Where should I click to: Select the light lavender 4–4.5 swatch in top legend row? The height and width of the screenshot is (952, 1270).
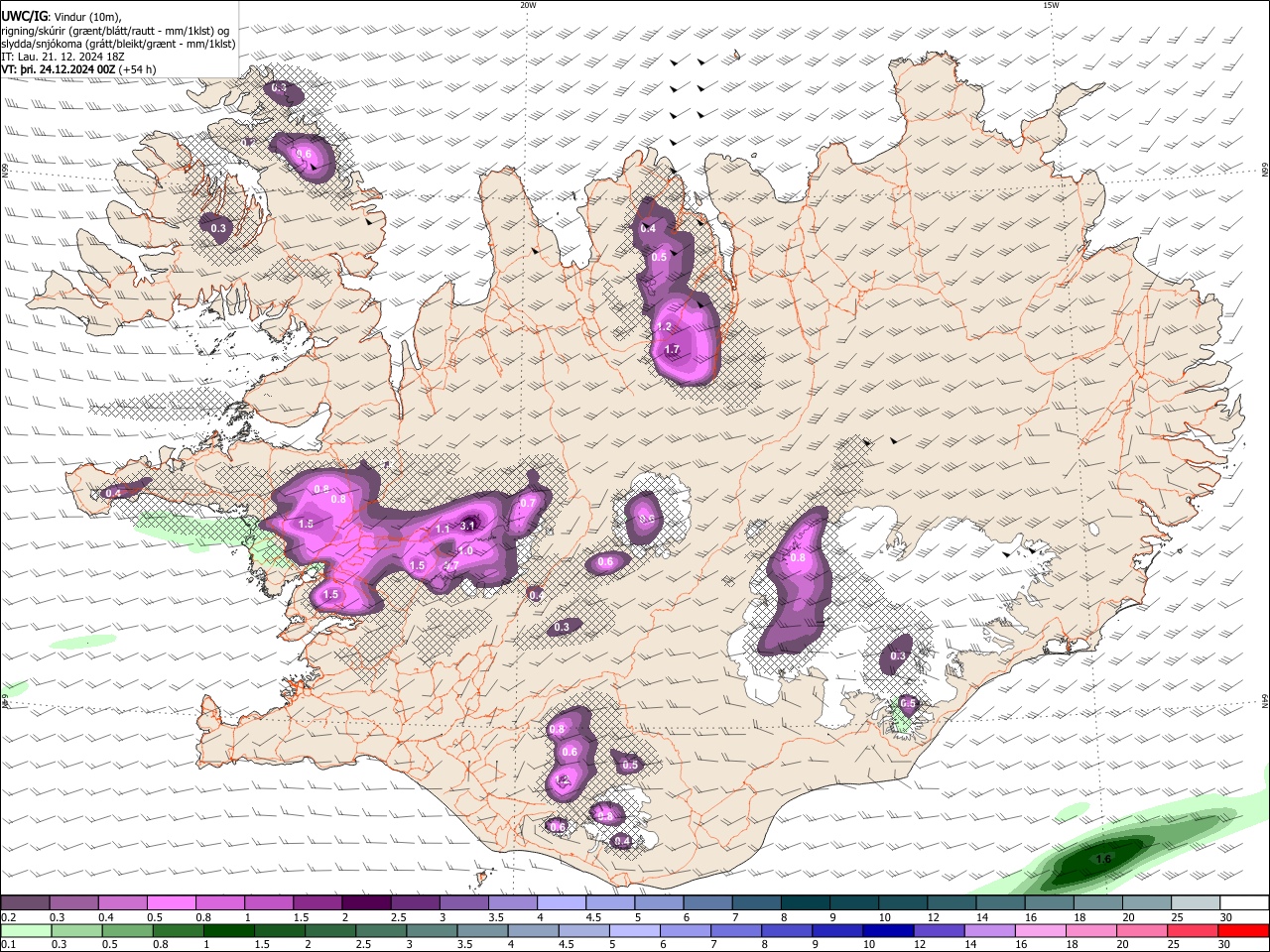(560, 903)
